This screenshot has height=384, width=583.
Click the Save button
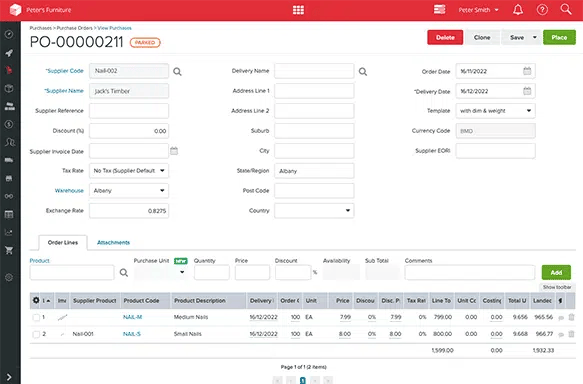pos(516,37)
